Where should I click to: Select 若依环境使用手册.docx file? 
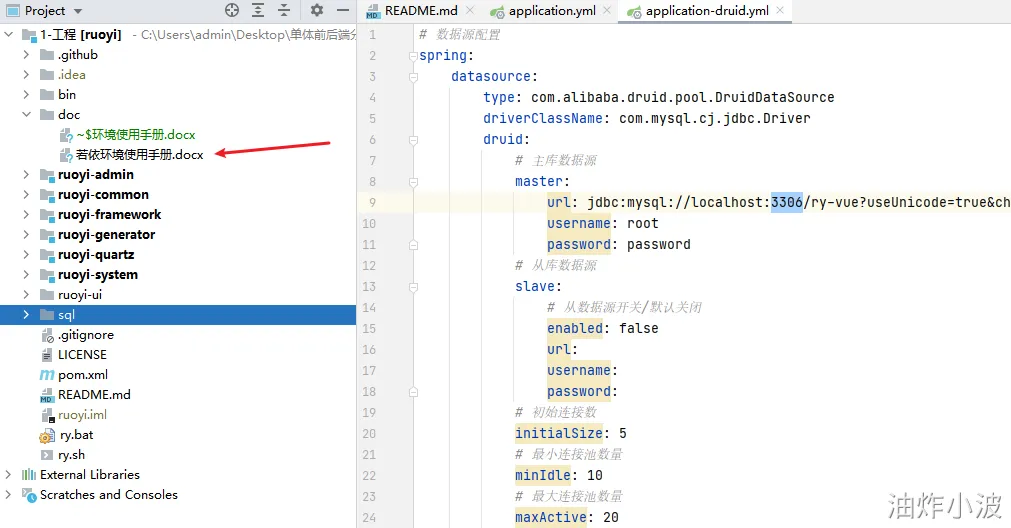[x=139, y=155]
